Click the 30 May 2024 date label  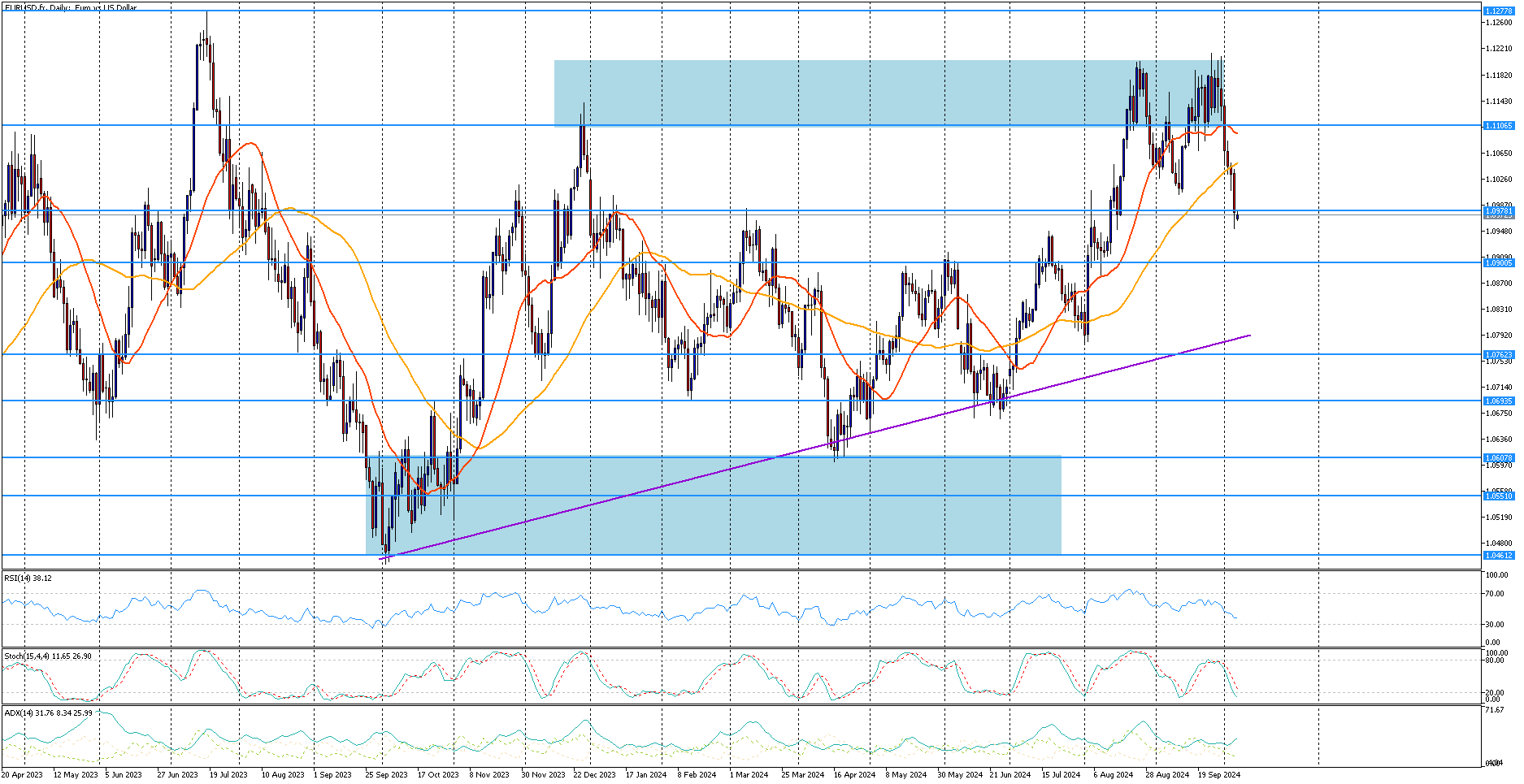click(x=960, y=774)
